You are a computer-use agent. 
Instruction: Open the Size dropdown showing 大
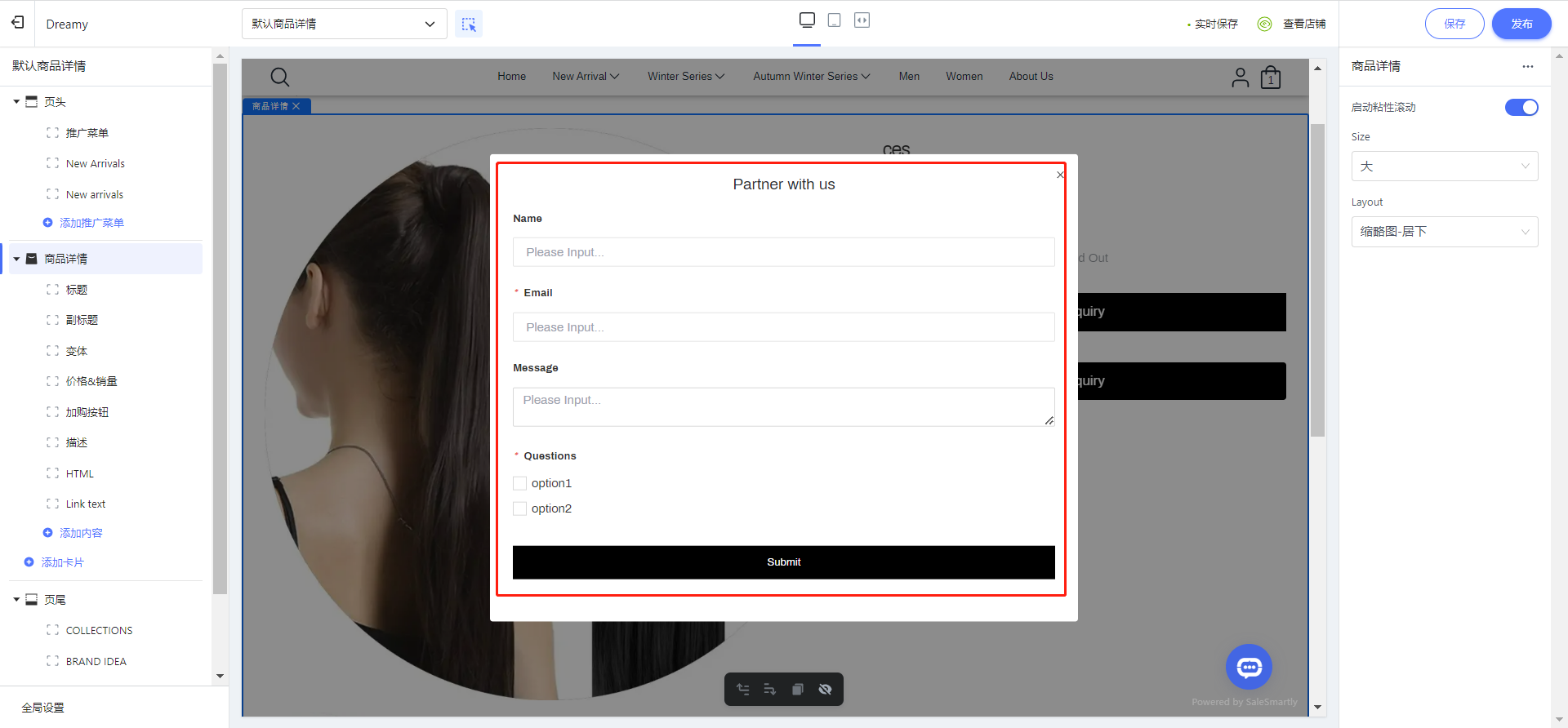pos(1445,166)
